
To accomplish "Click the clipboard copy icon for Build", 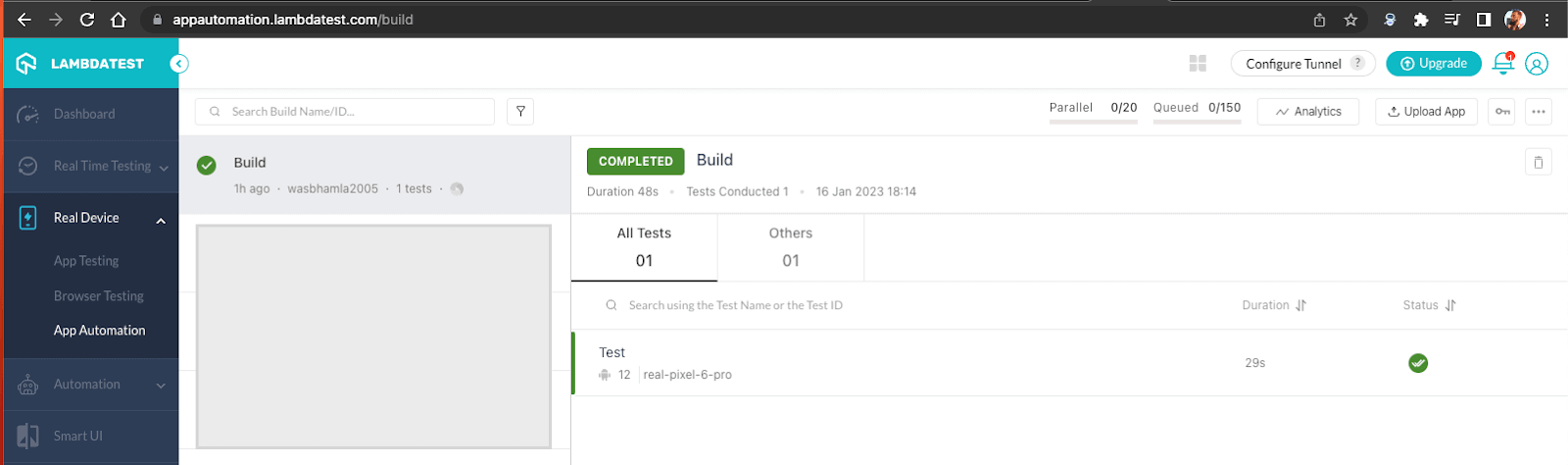I will click(1538, 162).
